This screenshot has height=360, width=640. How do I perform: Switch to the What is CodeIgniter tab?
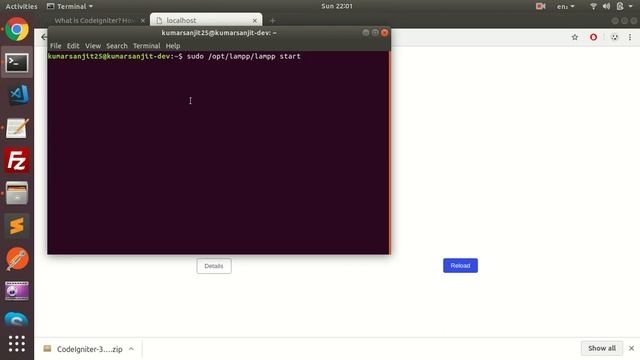click(x=94, y=20)
